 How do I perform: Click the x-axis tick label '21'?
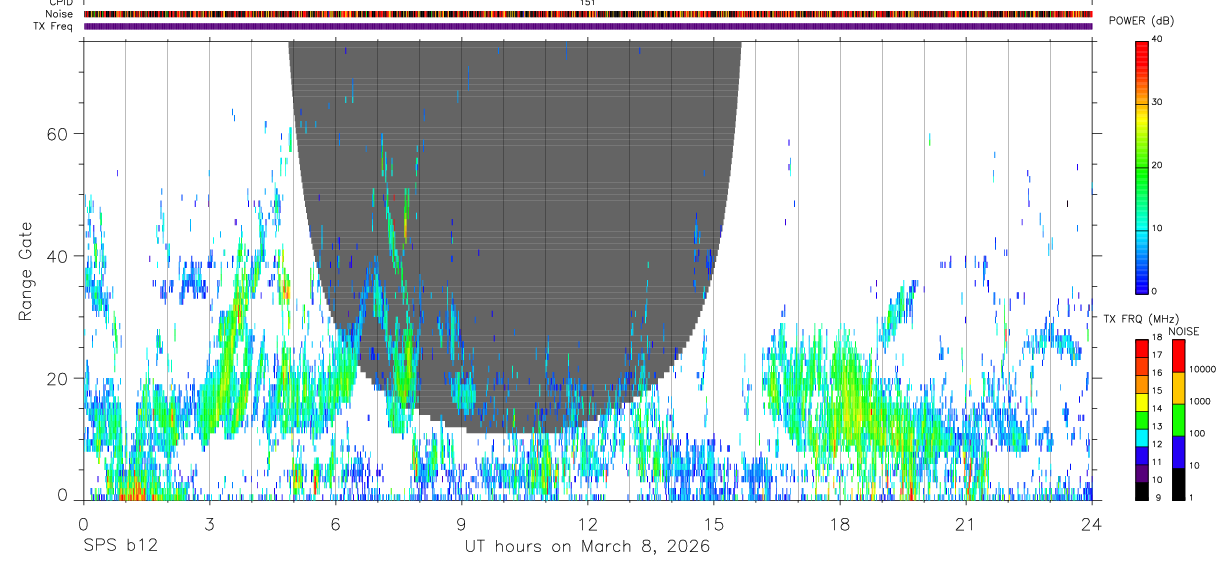tap(966, 523)
